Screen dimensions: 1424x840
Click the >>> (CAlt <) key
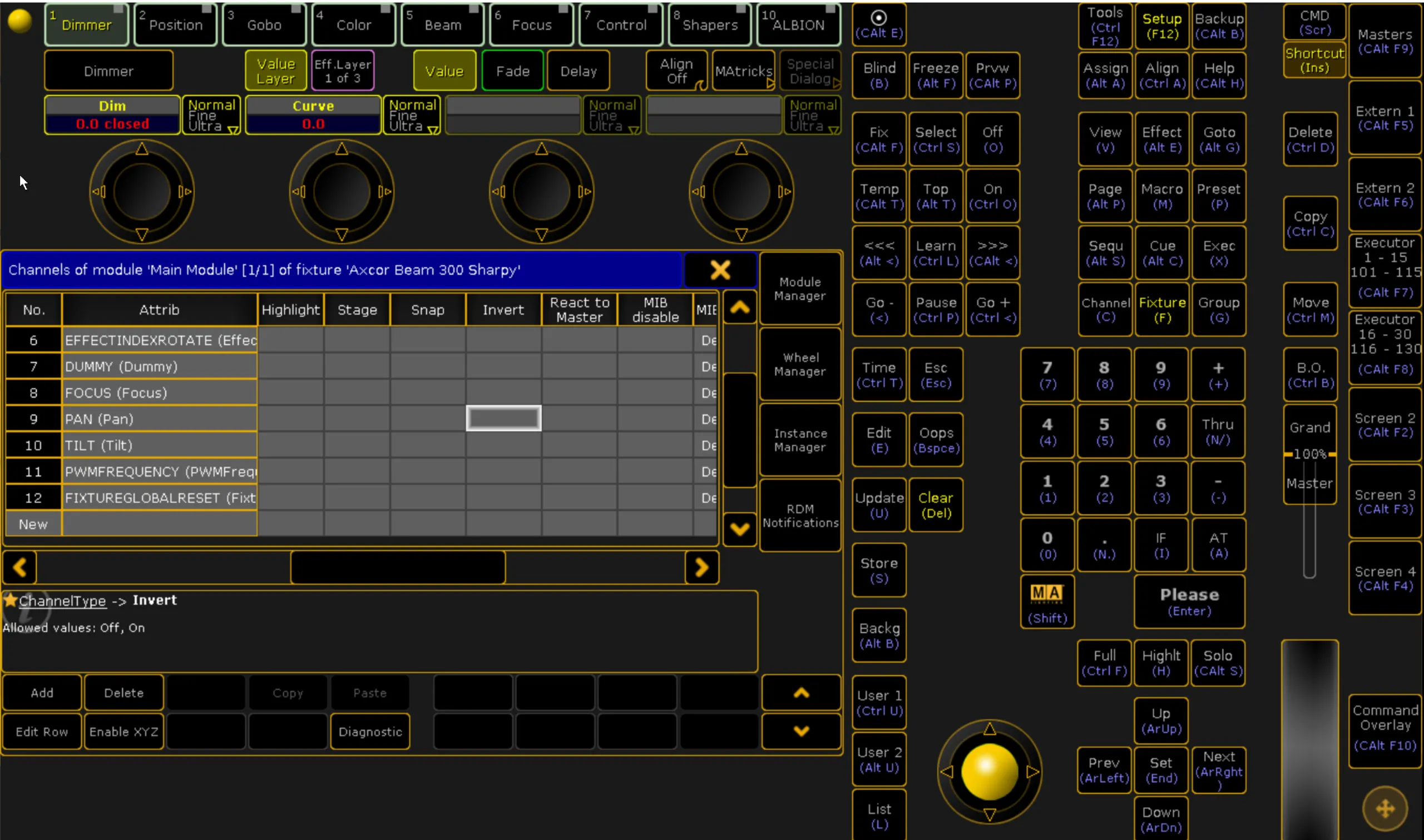coord(992,253)
